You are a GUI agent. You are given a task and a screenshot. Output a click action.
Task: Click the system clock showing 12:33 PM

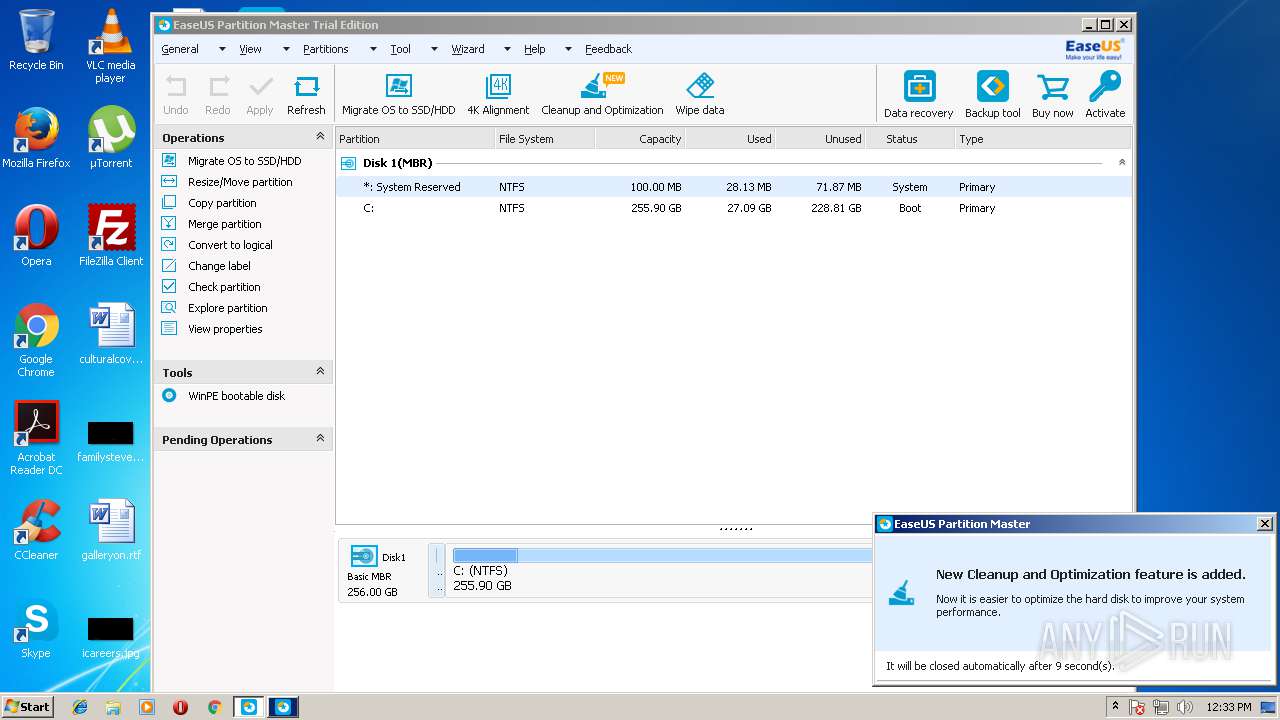(x=1229, y=707)
